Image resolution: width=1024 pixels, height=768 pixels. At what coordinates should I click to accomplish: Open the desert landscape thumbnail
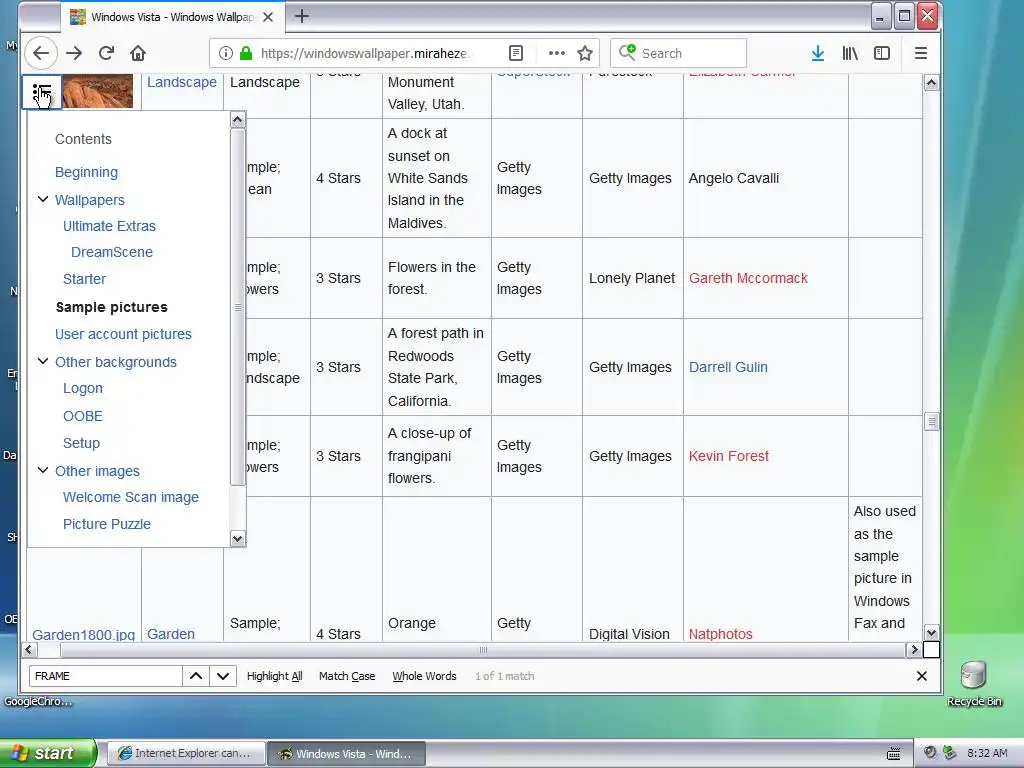98,91
